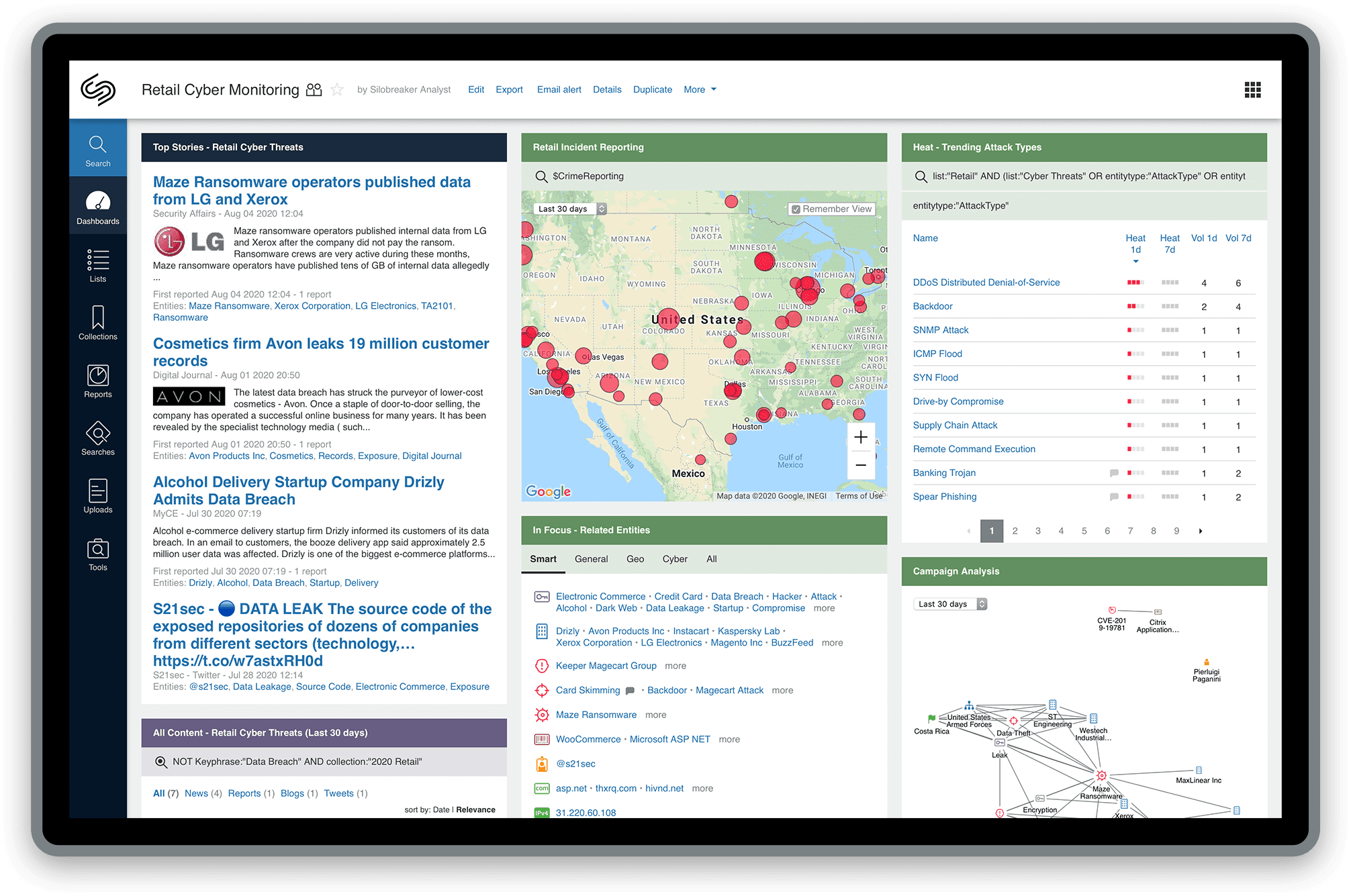The height and width of the screenshot is (896, 1351).
Task: Go to page 2 of attack types
Action: pyautogui.click(x=1015, y=531)
